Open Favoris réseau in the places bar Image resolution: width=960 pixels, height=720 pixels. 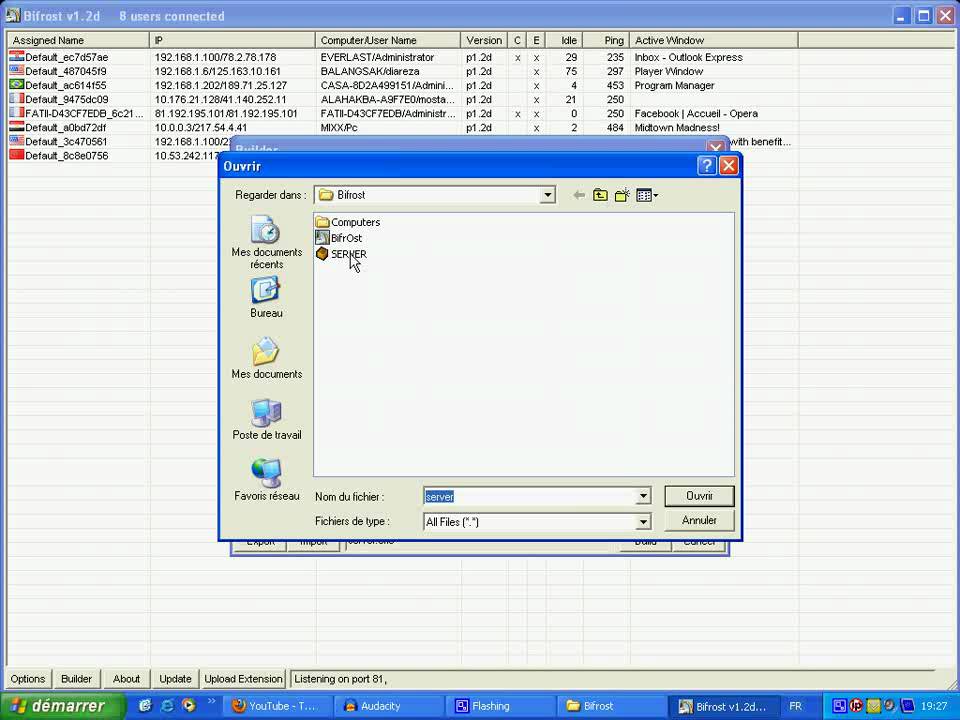pyautogui.click(x=266, y=480)
